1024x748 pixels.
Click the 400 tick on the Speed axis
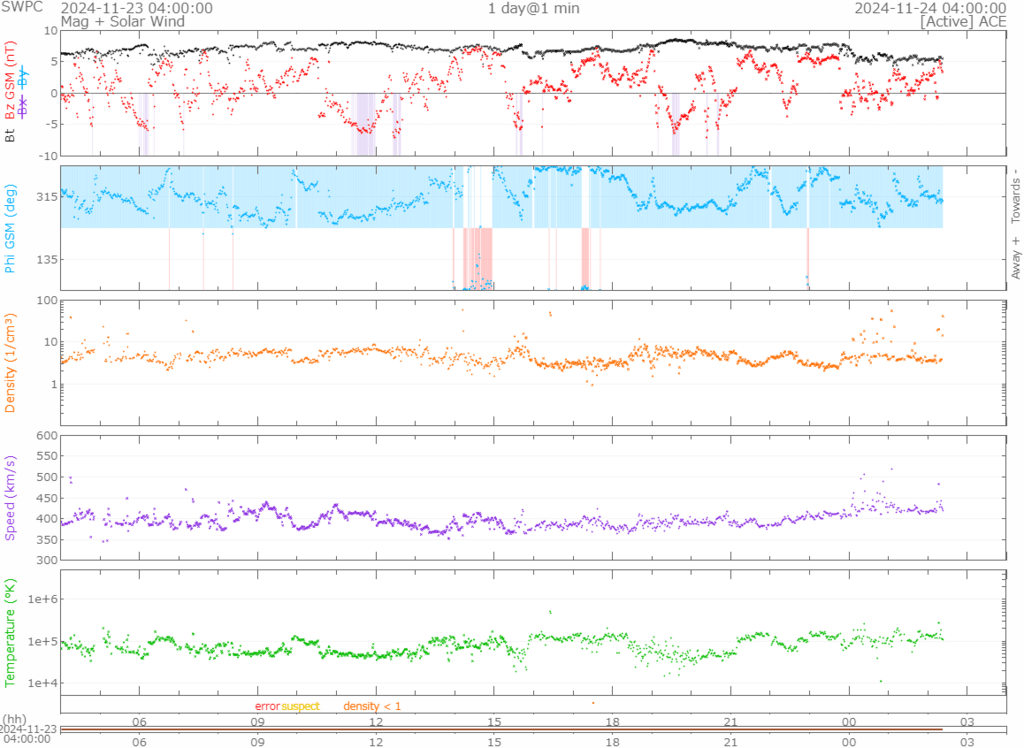tap(48, 519)
